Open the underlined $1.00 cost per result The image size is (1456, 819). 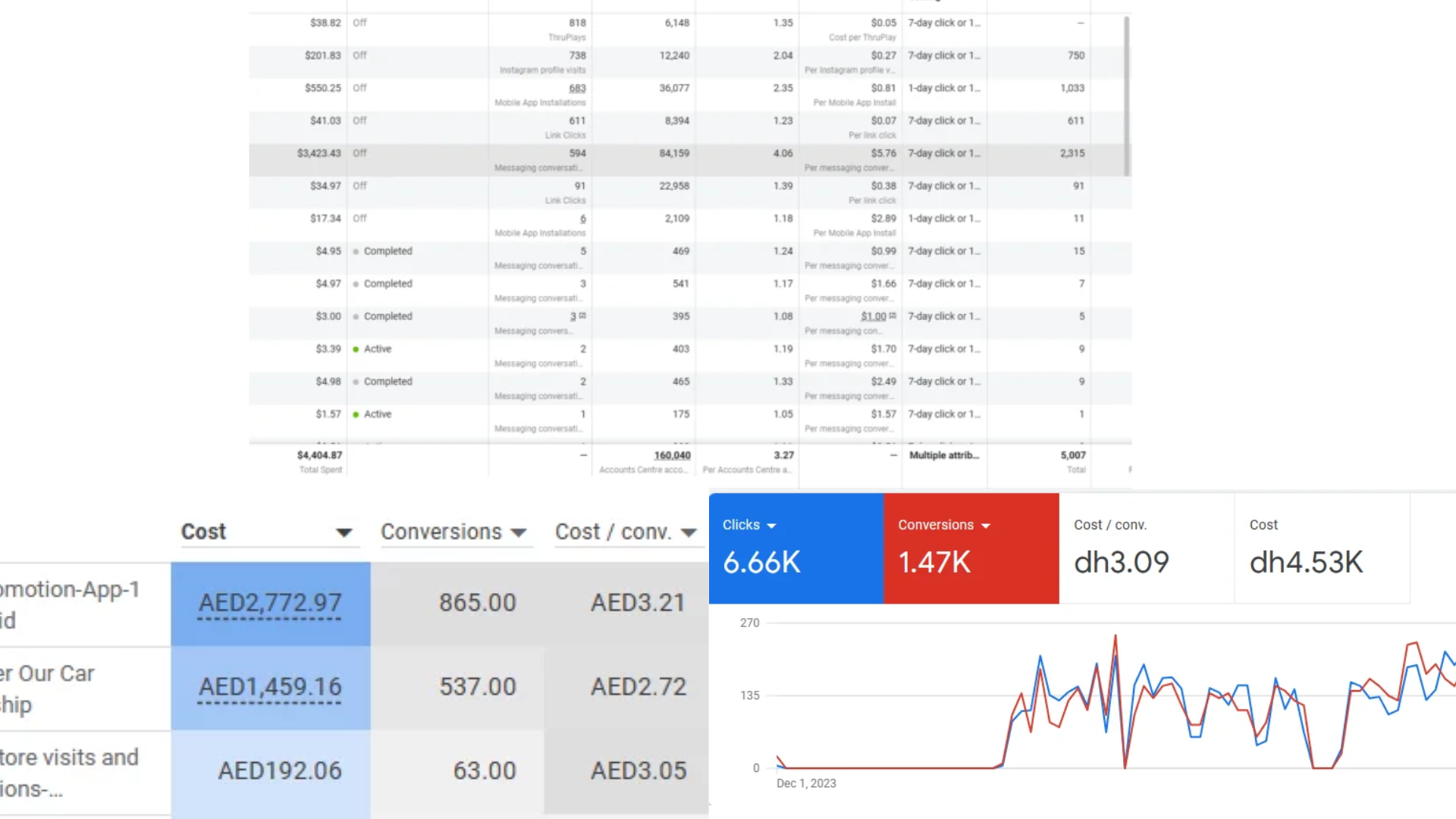(874, 316)
